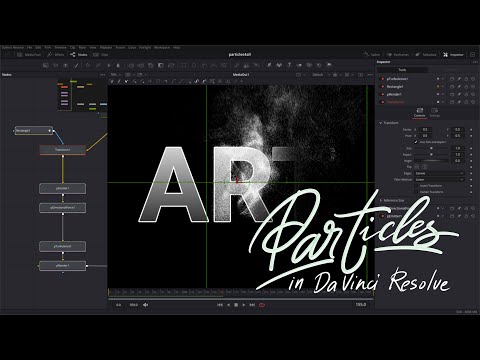Lock the Rectangle1 inspector entry

[466, 86]
